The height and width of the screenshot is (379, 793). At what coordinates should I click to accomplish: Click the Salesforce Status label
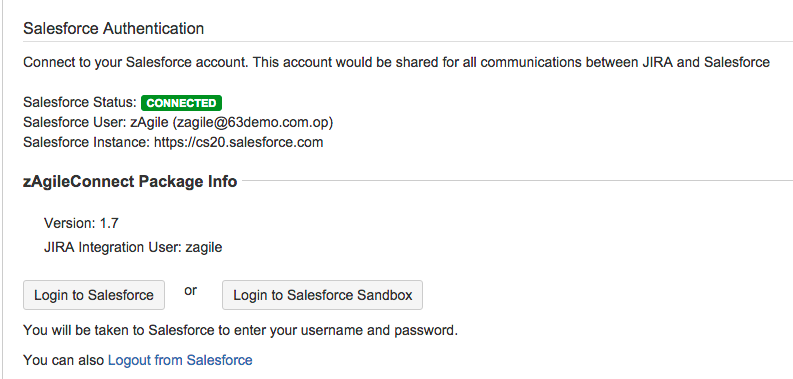point(80,103)
